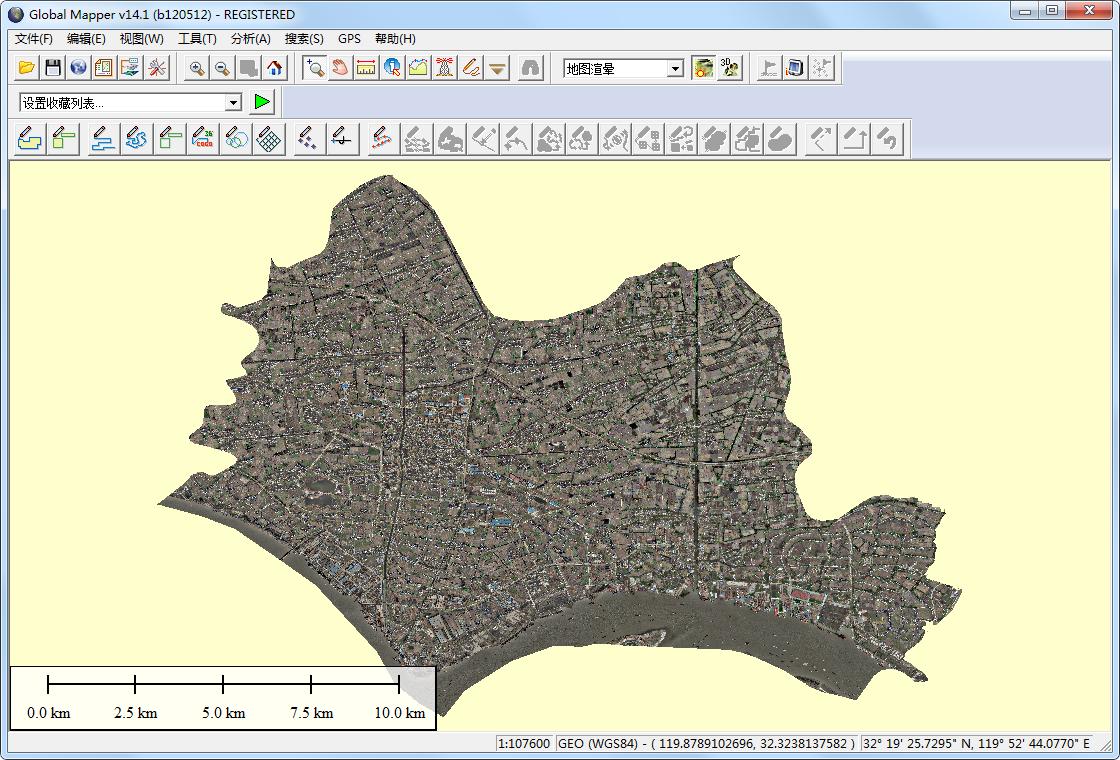This screenshot has width=1120, height=760.
Task: Open the 文件(F) menu
Action: pyautogui.click(x=34, y=39)
